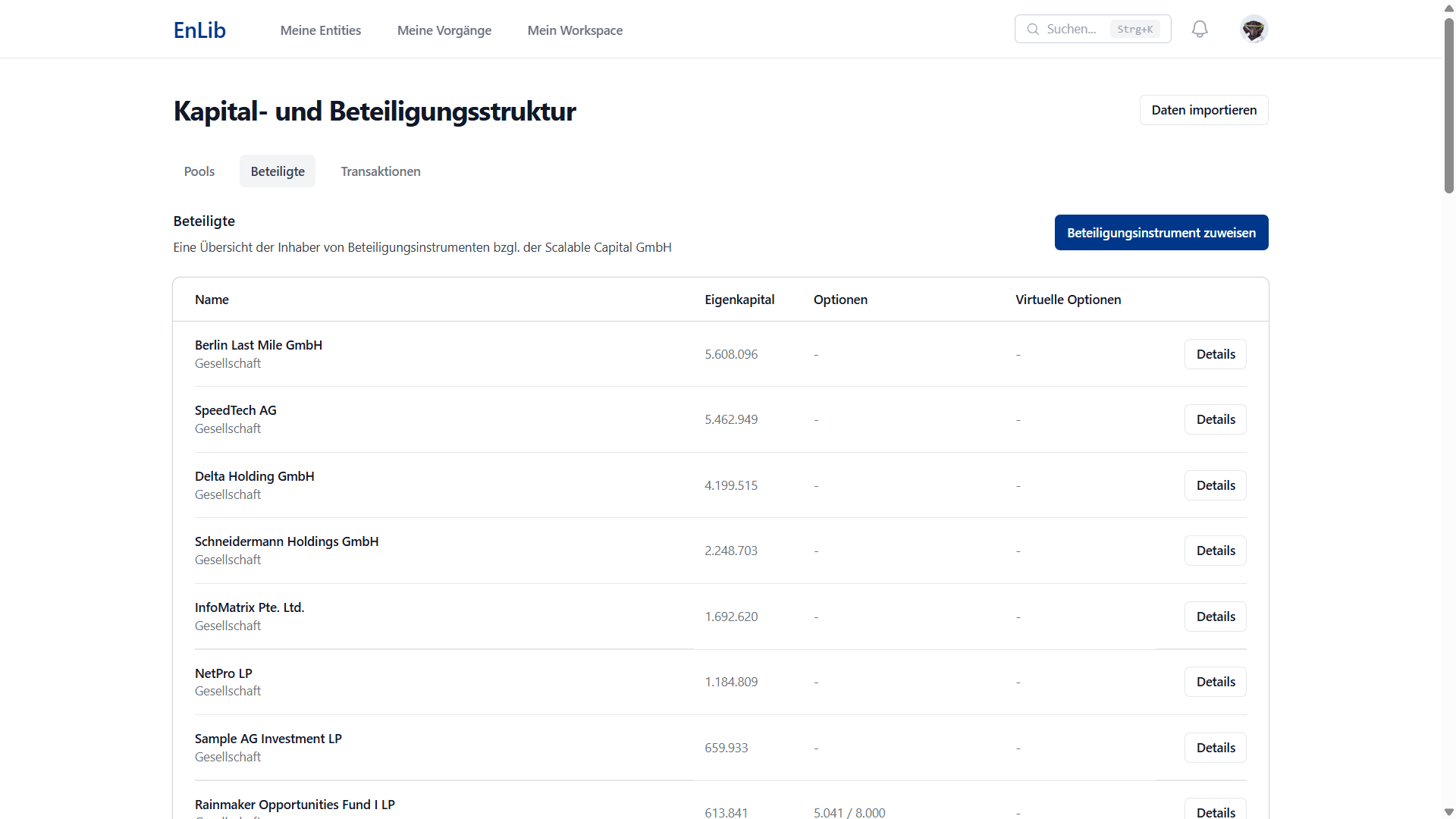Click equity value 5.462.949
The width and height of the screenshot is (1456, 819).
[x=731, y=419]
